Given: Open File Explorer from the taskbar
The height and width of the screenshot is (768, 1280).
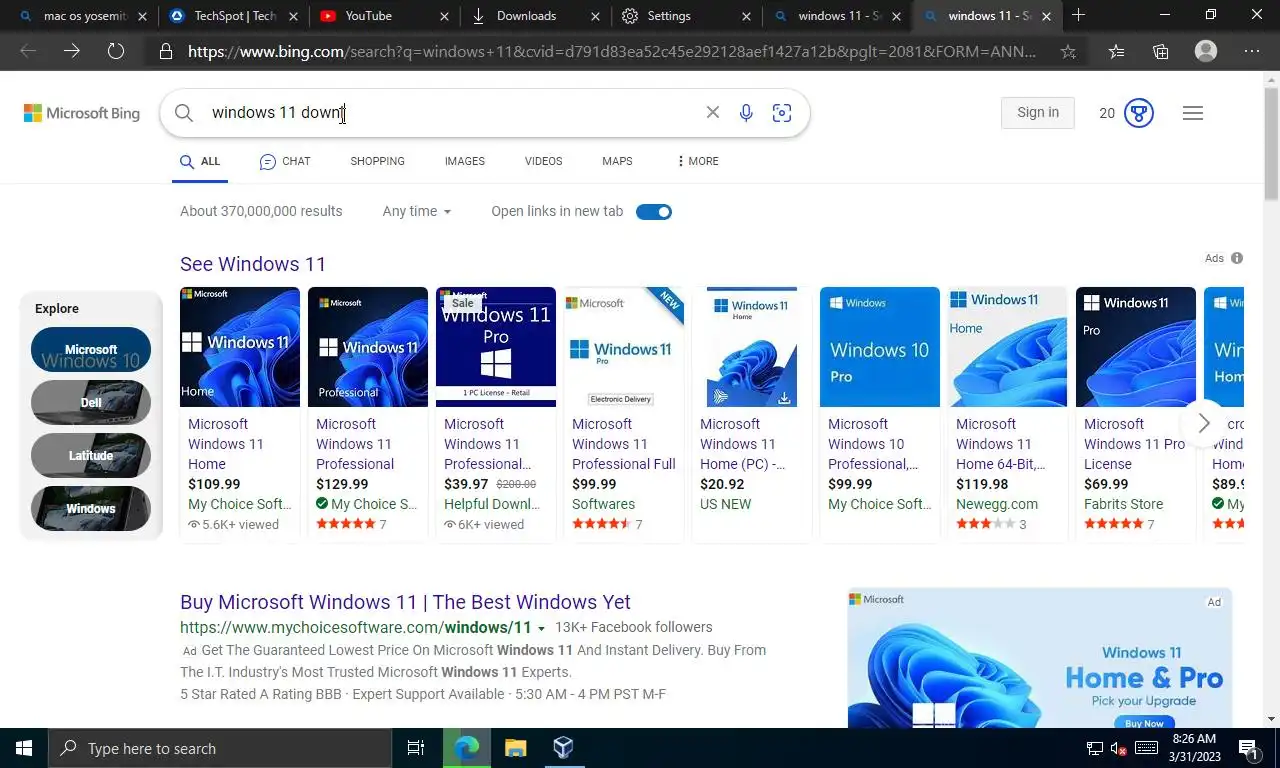Looking at the screenshot, I should (x=515, y=748).
